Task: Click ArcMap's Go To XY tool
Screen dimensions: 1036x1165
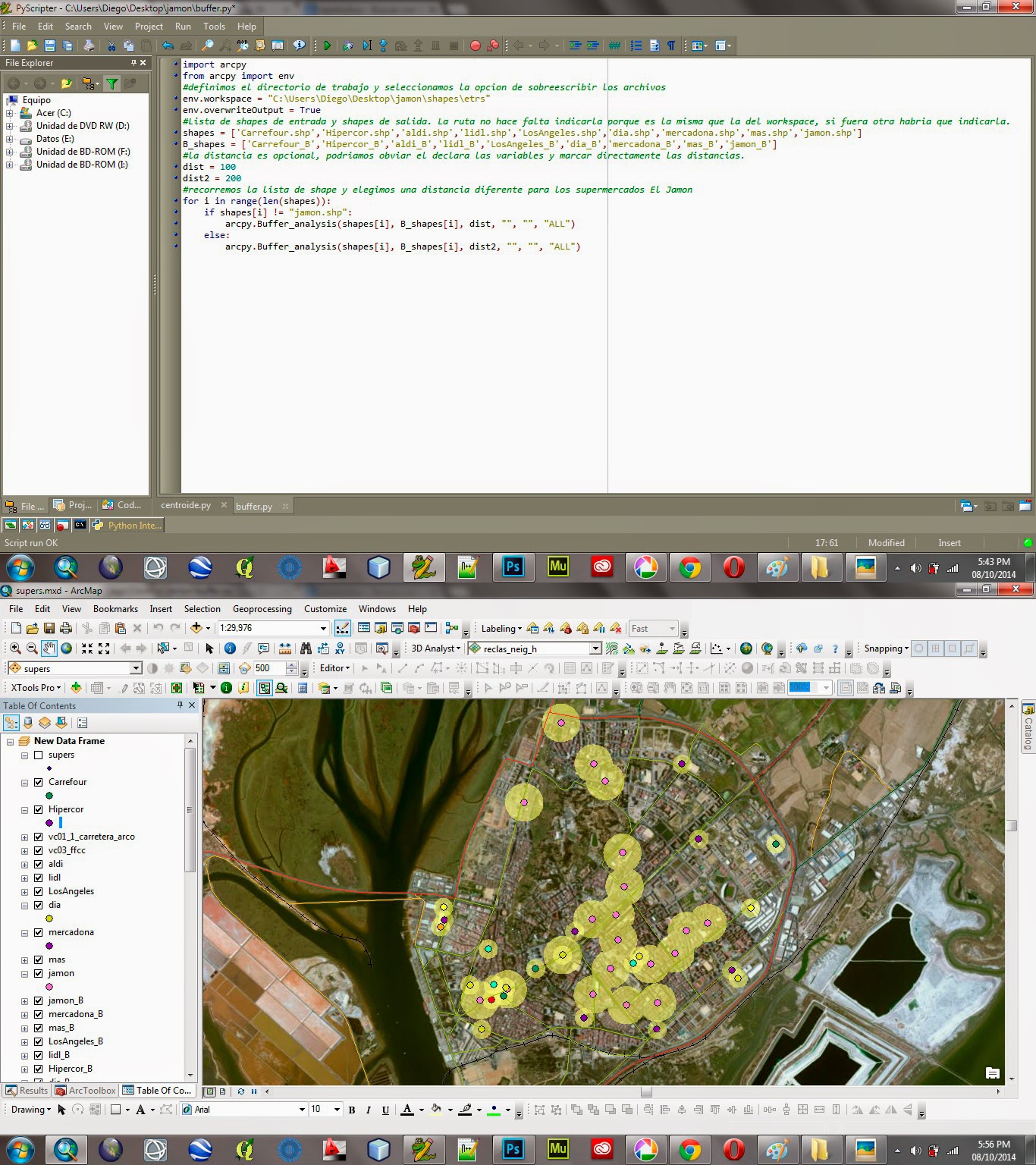Action: 340,648
